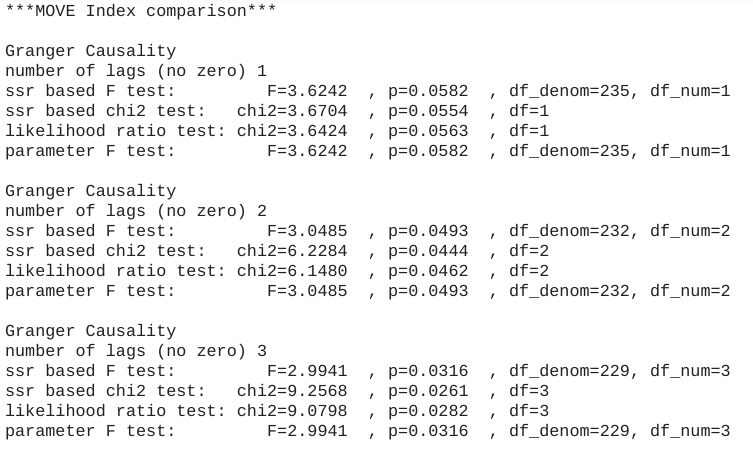Click the p=0.0282 value
The width and height of the screenshot is (753, 454).
(x=427, y=411)
